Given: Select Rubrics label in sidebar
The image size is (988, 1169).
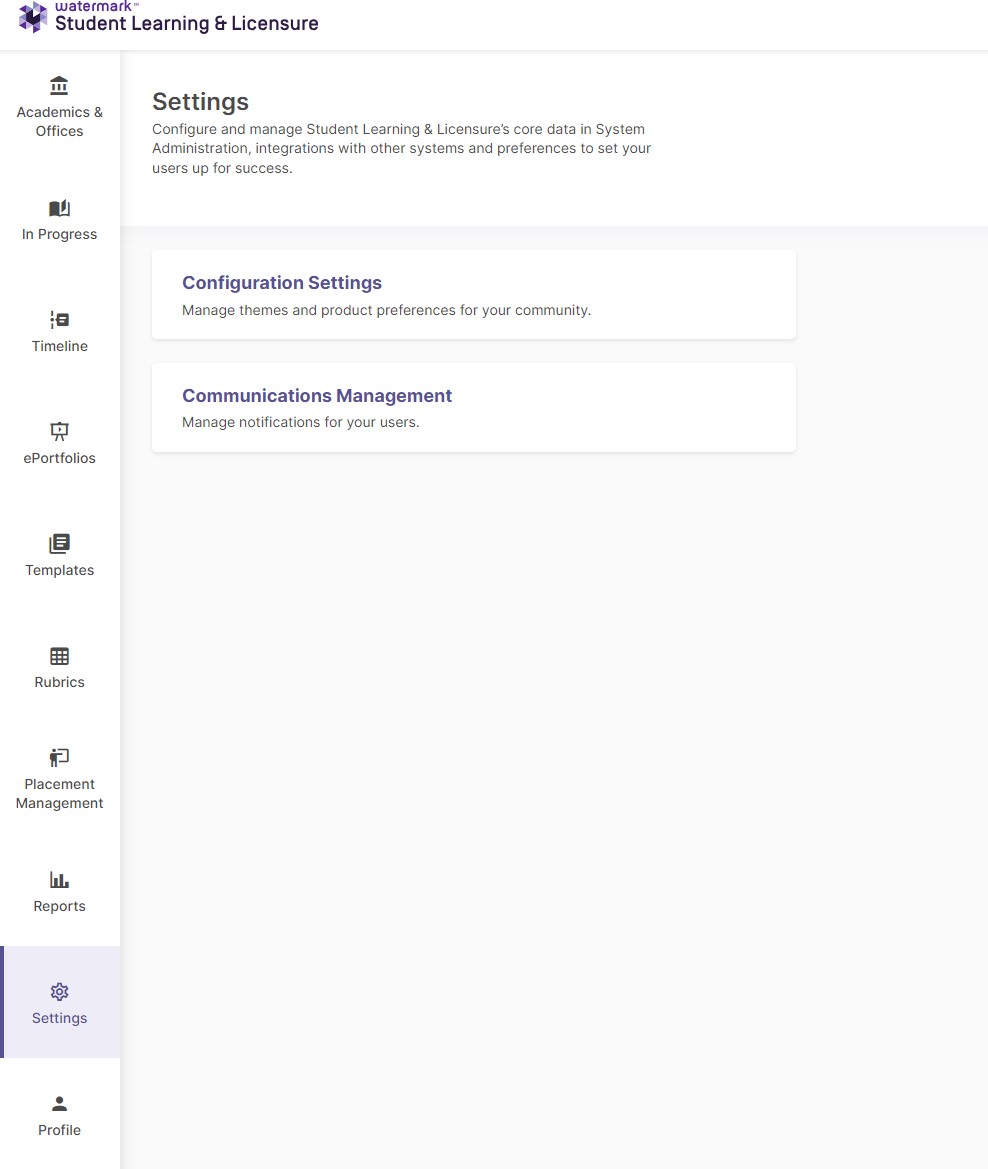Looking at the screenshot, I should click(x=60, y=682).
